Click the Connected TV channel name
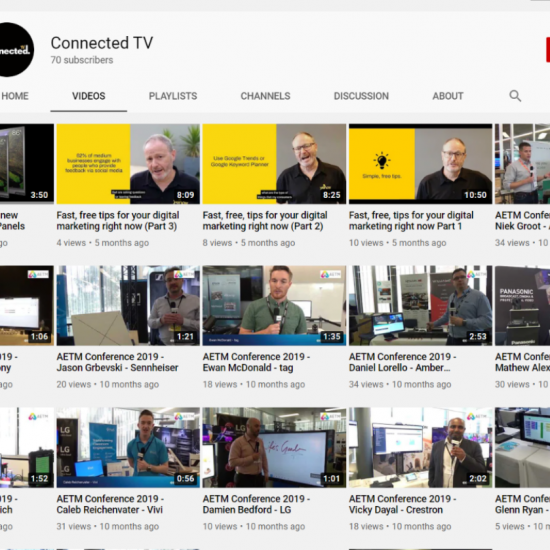550x550 pixels. coord(102,43)
